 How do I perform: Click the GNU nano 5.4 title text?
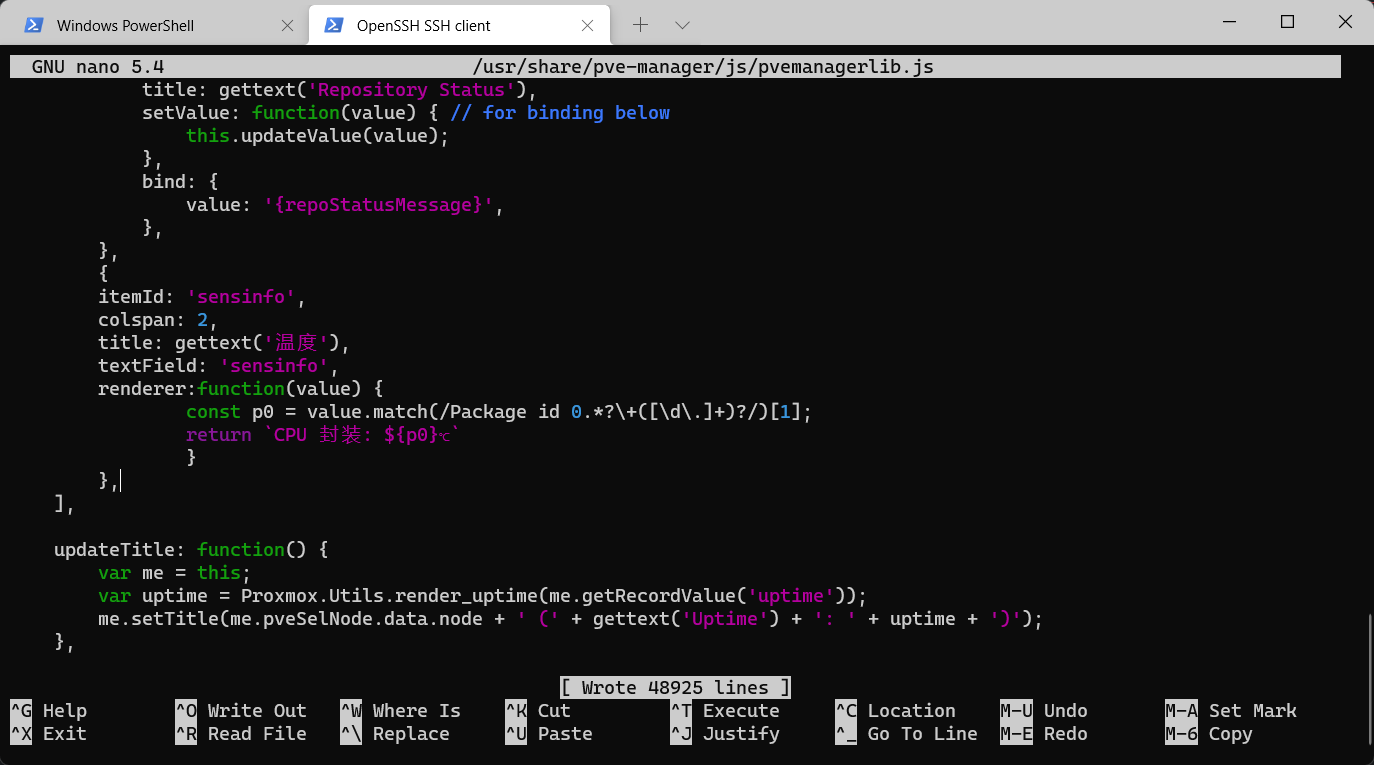pos(98,67)
